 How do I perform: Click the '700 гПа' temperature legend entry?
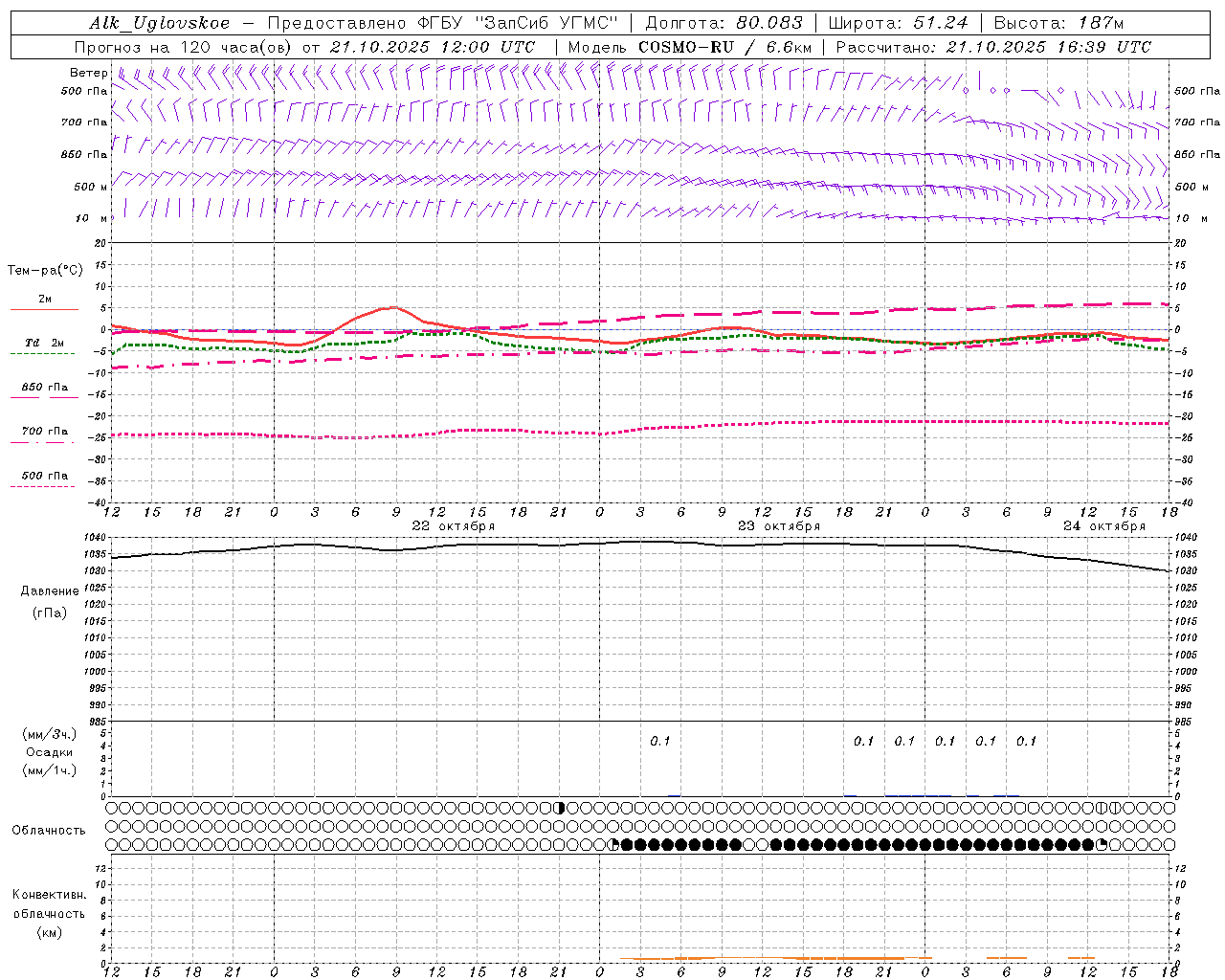tap(45, 431)
